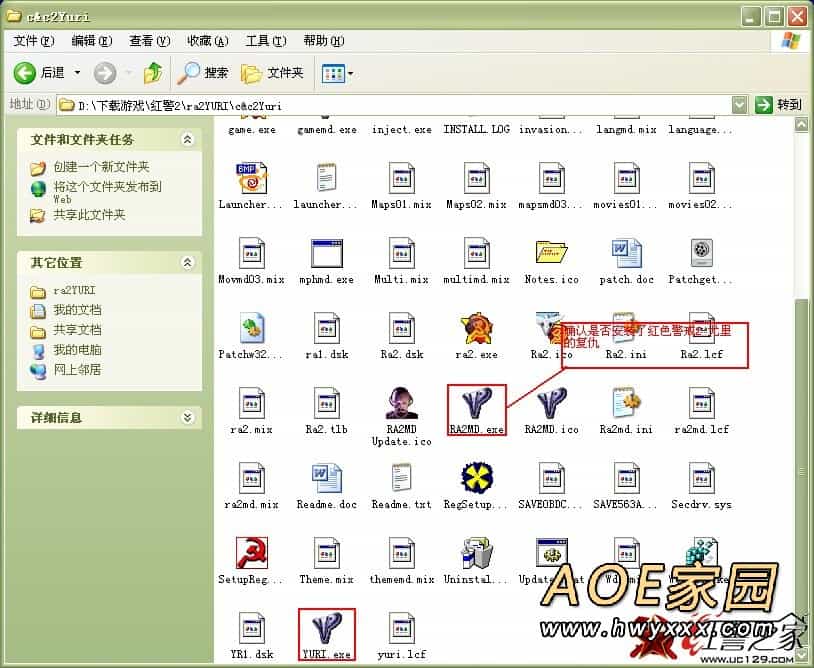Expand the 详细信息 panel
The width and height of the screenshot is (814, 668).
[187, 418]
